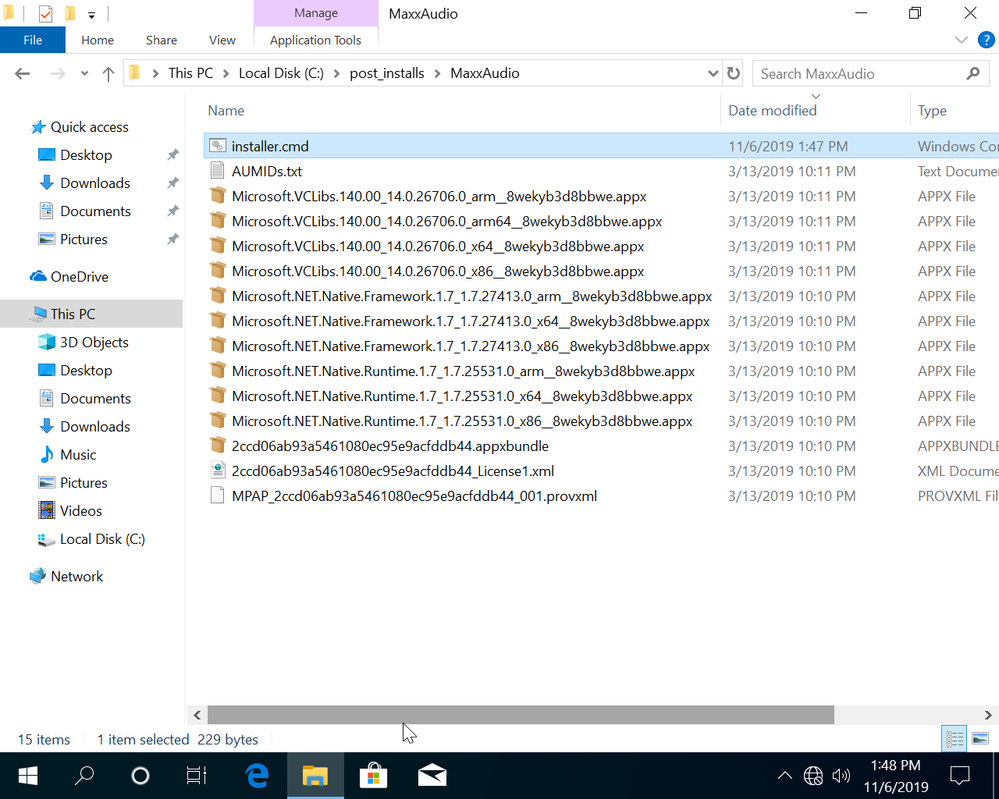Expand the ribbon with the chevron
999x799 pixels.
coord(961,40)
